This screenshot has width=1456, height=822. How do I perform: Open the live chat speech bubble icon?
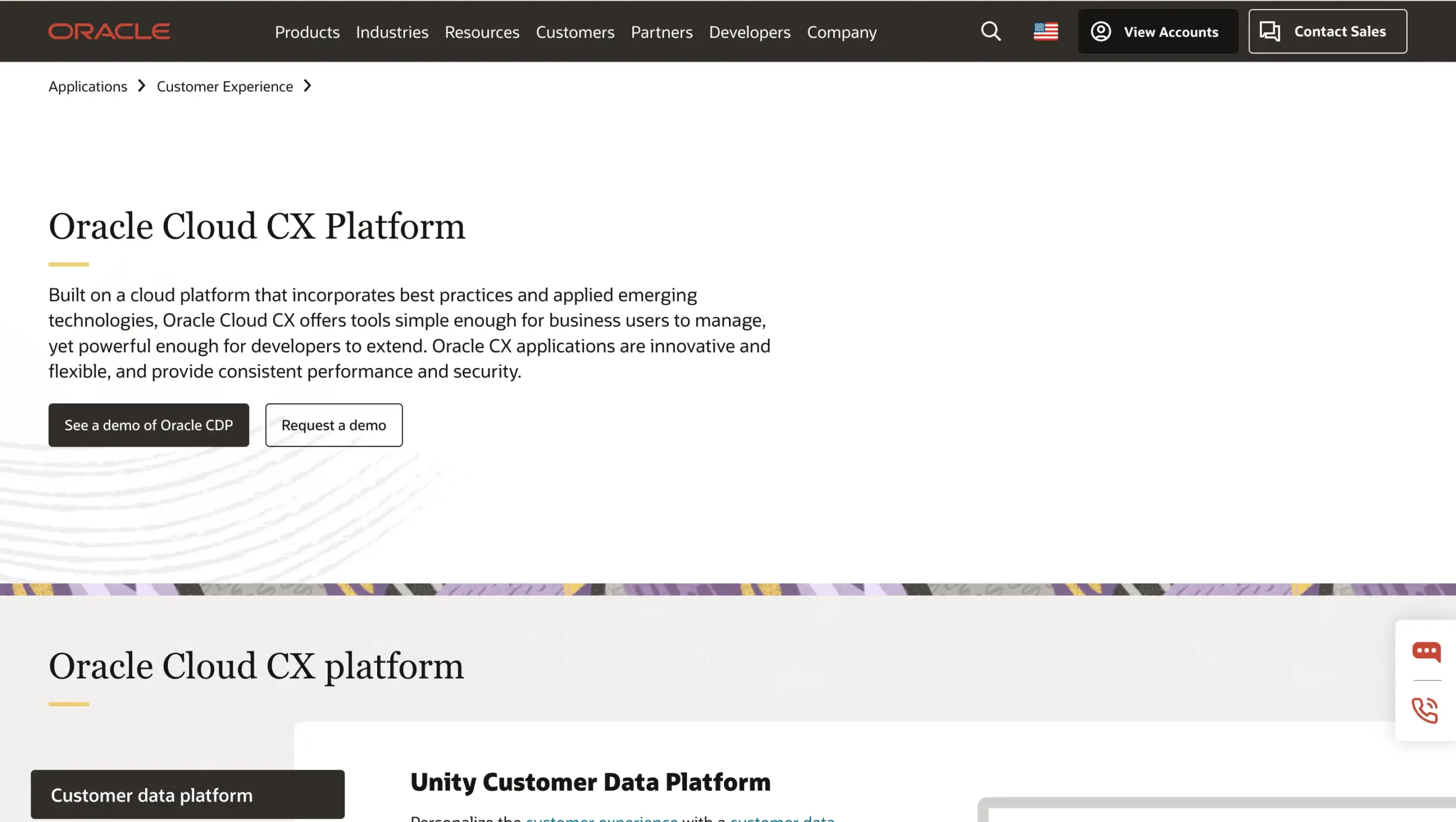[1425, 652]
